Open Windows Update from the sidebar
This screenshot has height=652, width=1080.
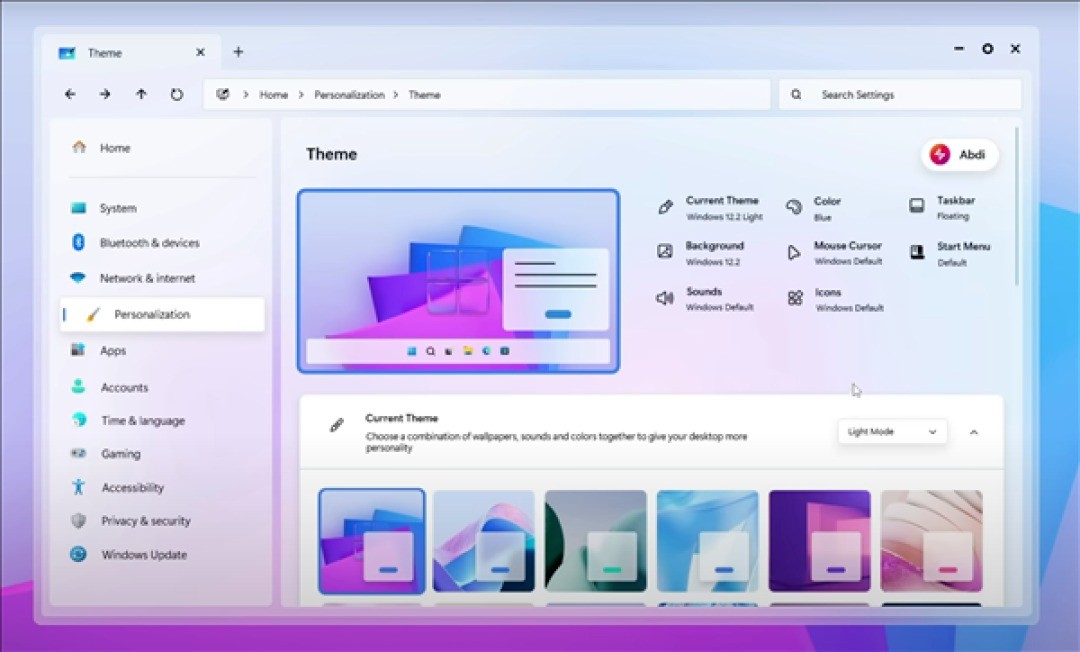(143, 555)
